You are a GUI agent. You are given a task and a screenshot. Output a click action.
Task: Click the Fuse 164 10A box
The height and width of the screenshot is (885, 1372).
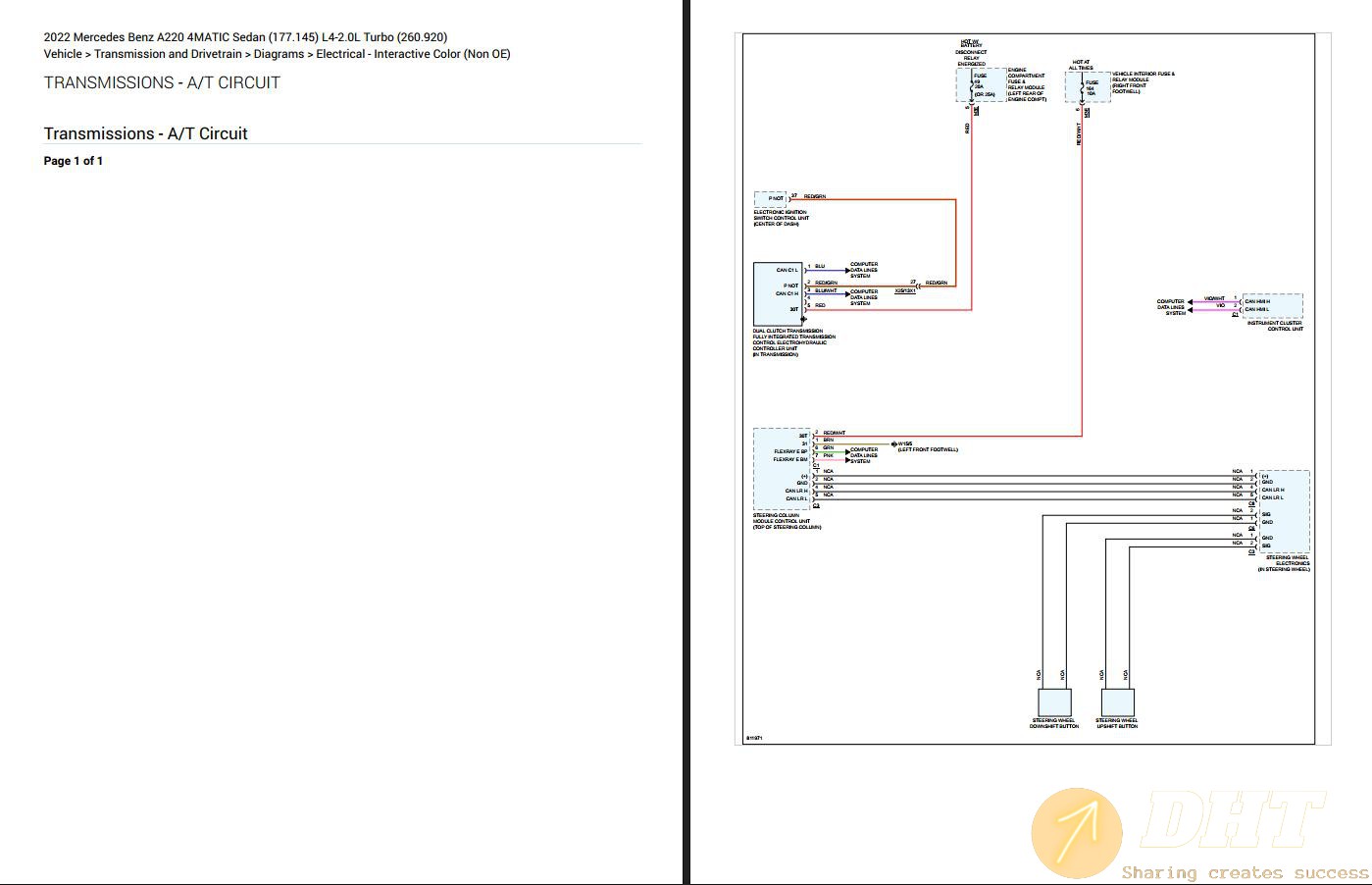[x=1088, y=86]
